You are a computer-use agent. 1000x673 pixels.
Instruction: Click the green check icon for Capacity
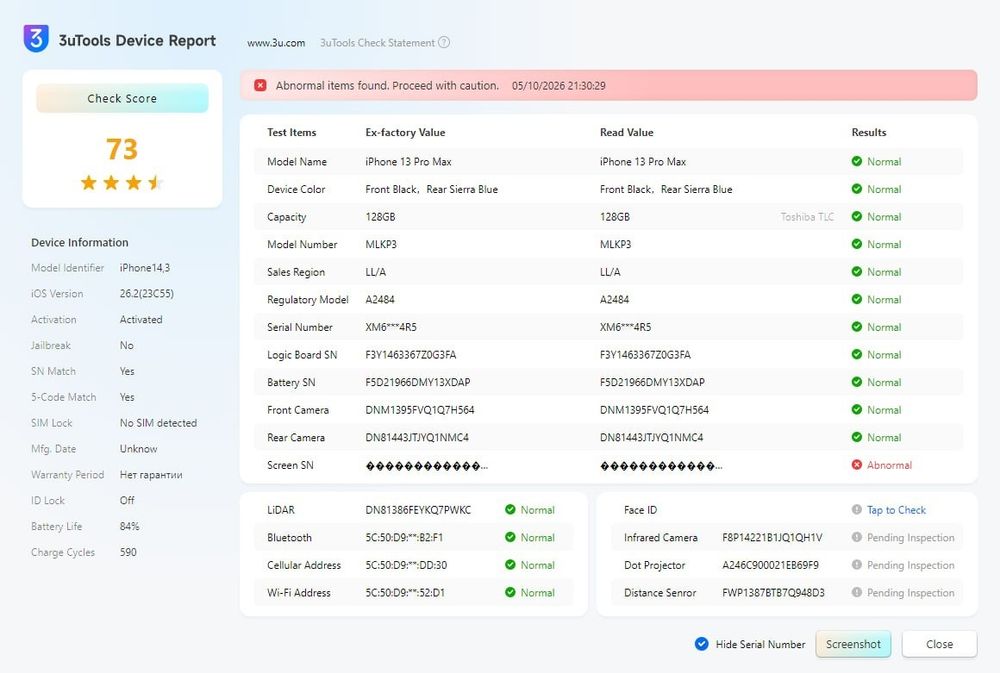point(857,216)
